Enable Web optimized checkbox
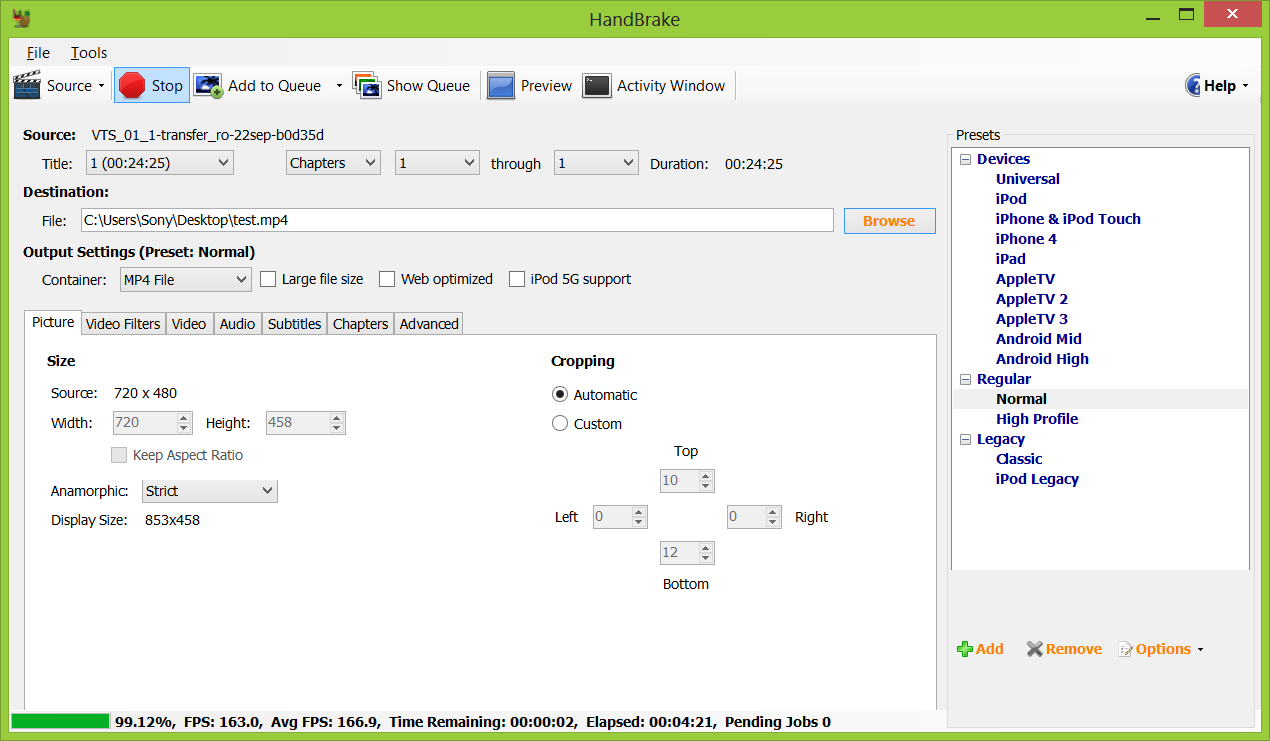The image size is (1270, 741). 387,280
